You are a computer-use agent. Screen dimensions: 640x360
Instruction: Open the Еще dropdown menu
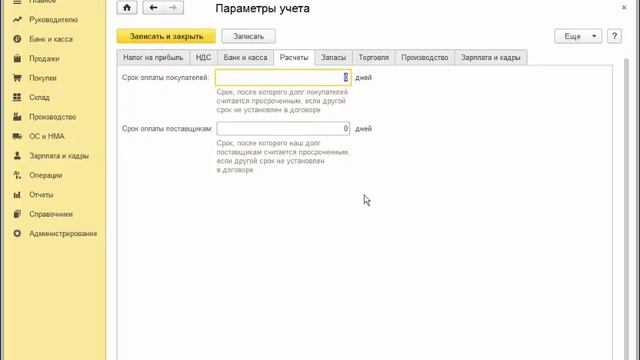578,36
